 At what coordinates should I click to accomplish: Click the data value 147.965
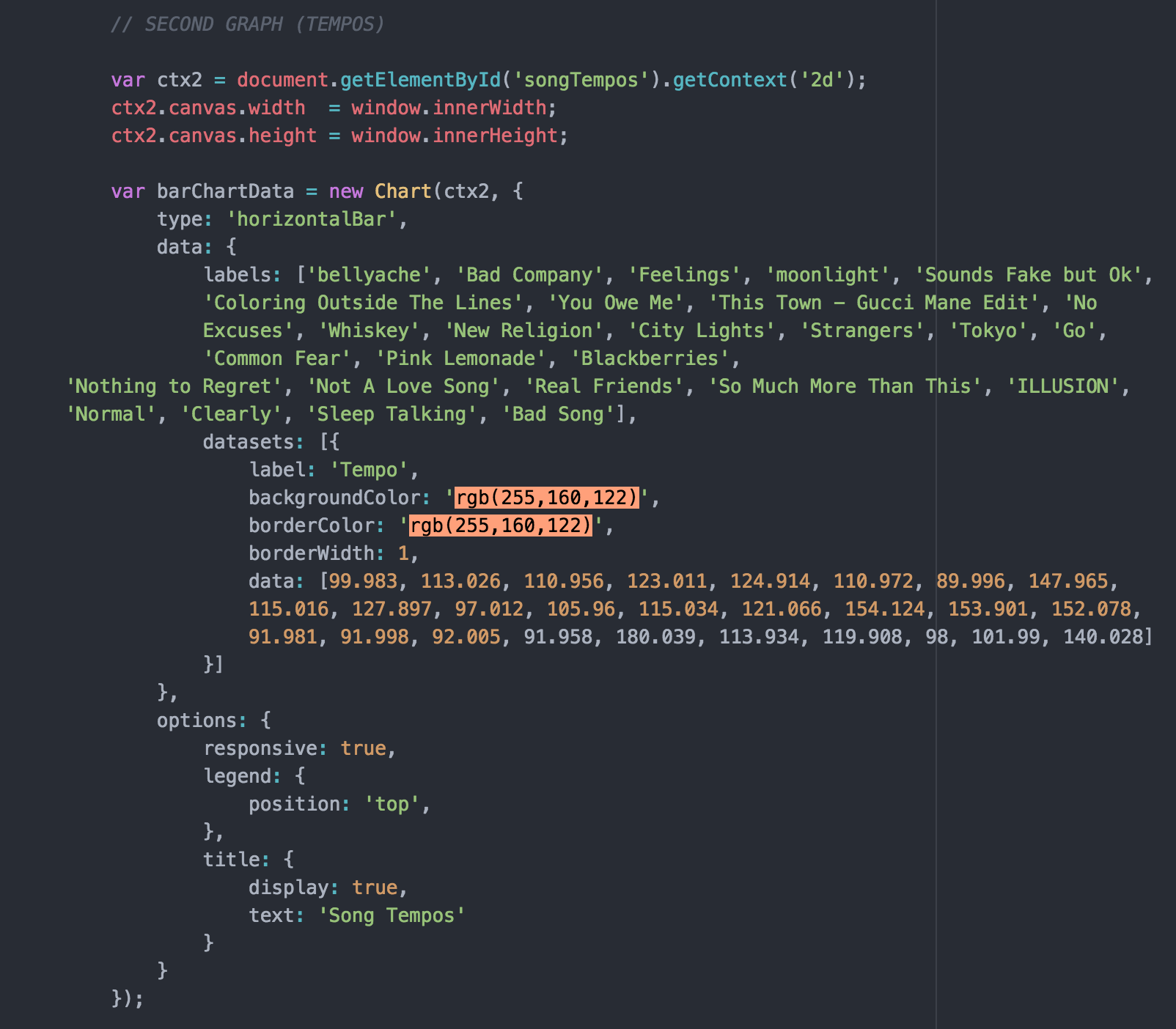click(1069, 581)
